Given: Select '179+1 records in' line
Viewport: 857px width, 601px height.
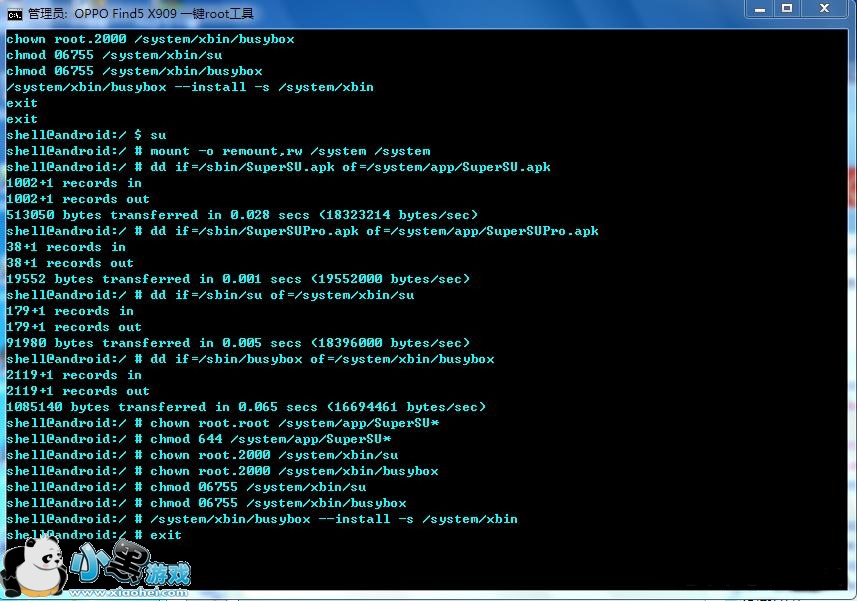Looking at the screenshot, I should [70, 311].
